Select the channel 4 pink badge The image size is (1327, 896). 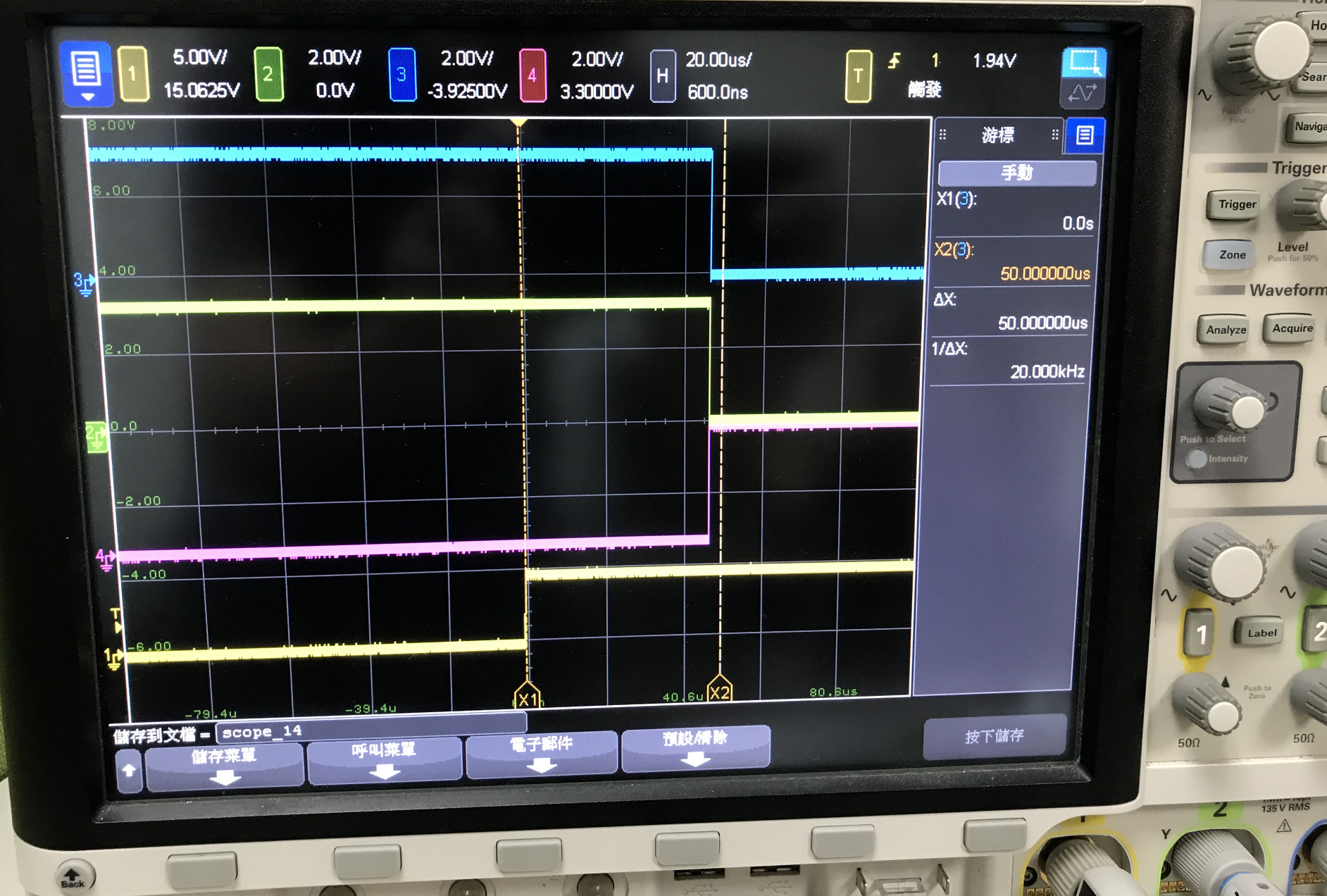point(532,75)
